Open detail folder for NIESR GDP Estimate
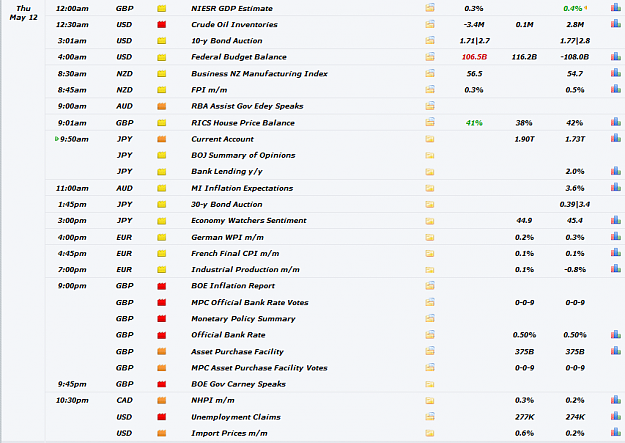 pos(430,8)
